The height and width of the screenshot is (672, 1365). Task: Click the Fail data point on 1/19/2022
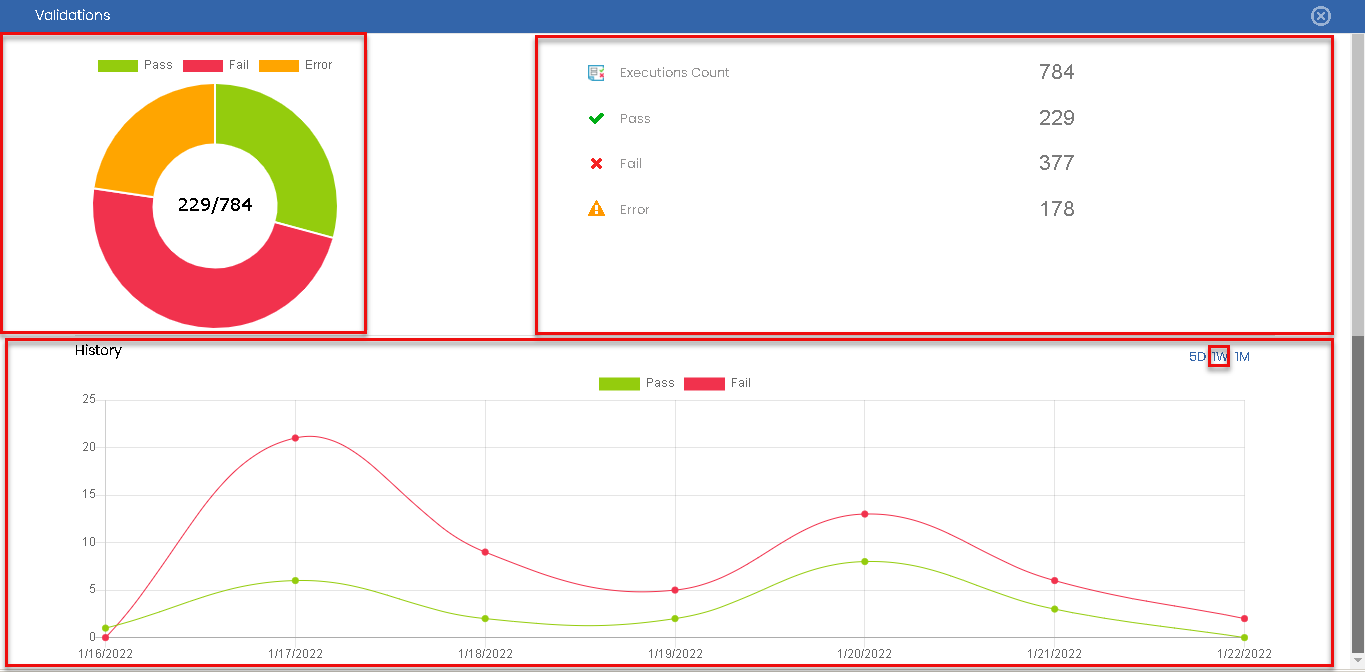tap(675, 590)
